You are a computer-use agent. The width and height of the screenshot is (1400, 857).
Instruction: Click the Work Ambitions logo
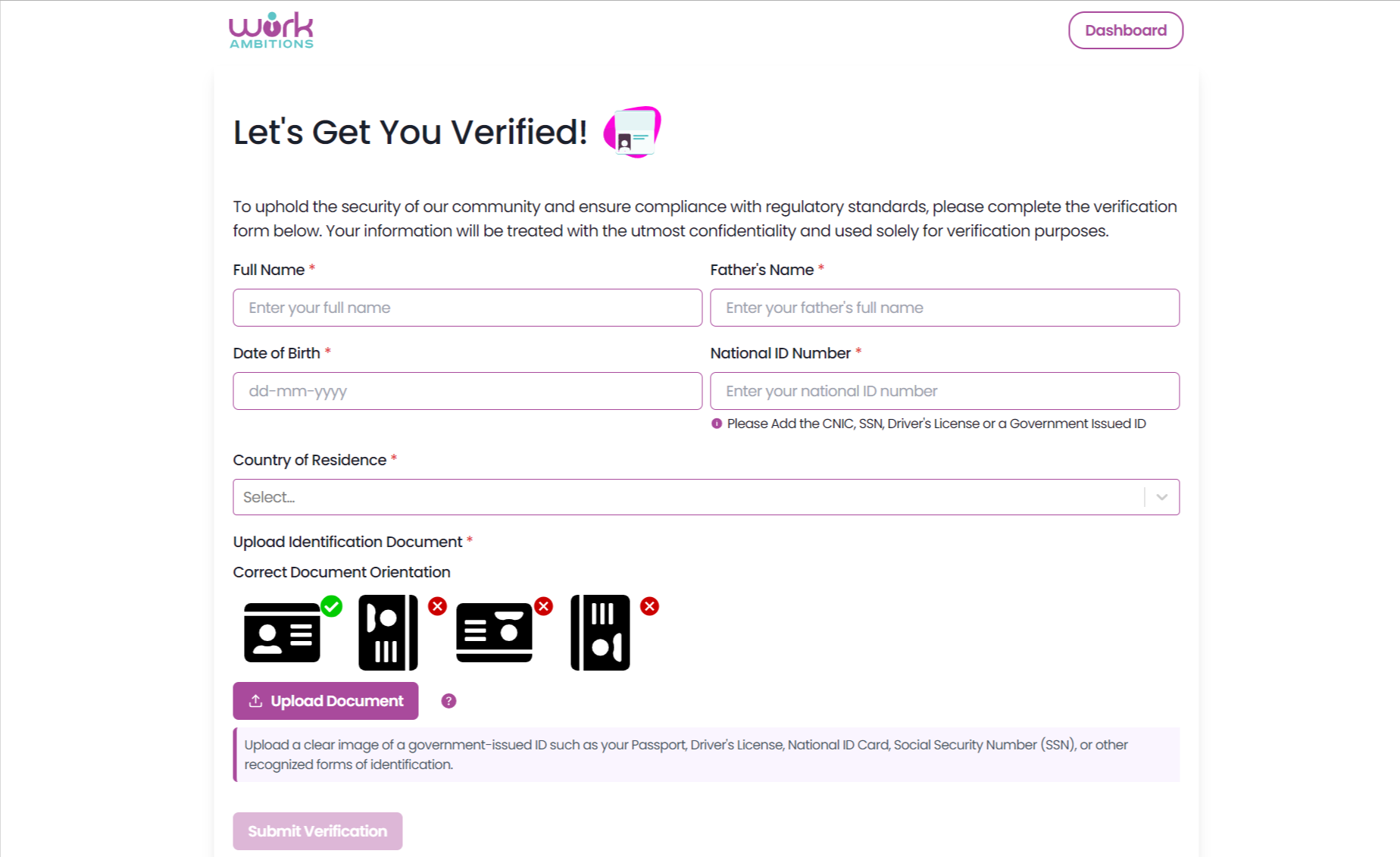tap(271, 30)
